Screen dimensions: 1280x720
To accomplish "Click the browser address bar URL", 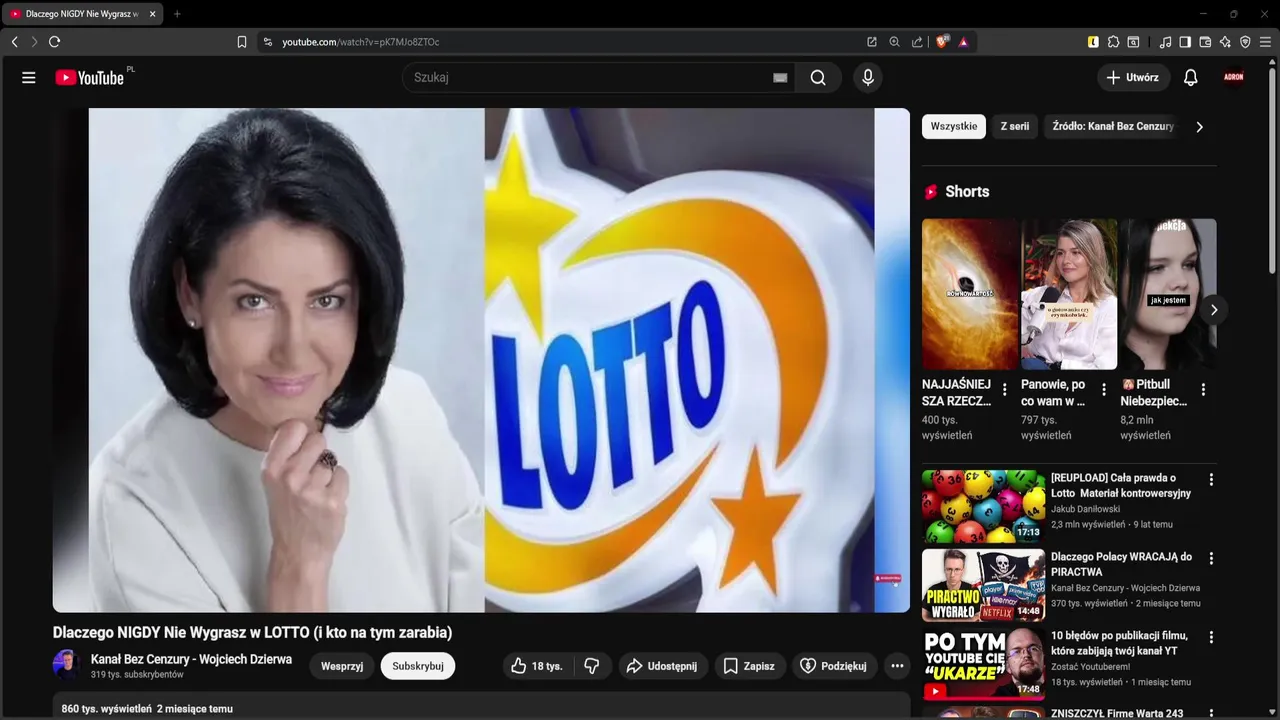I will click(x=360, y=42).
